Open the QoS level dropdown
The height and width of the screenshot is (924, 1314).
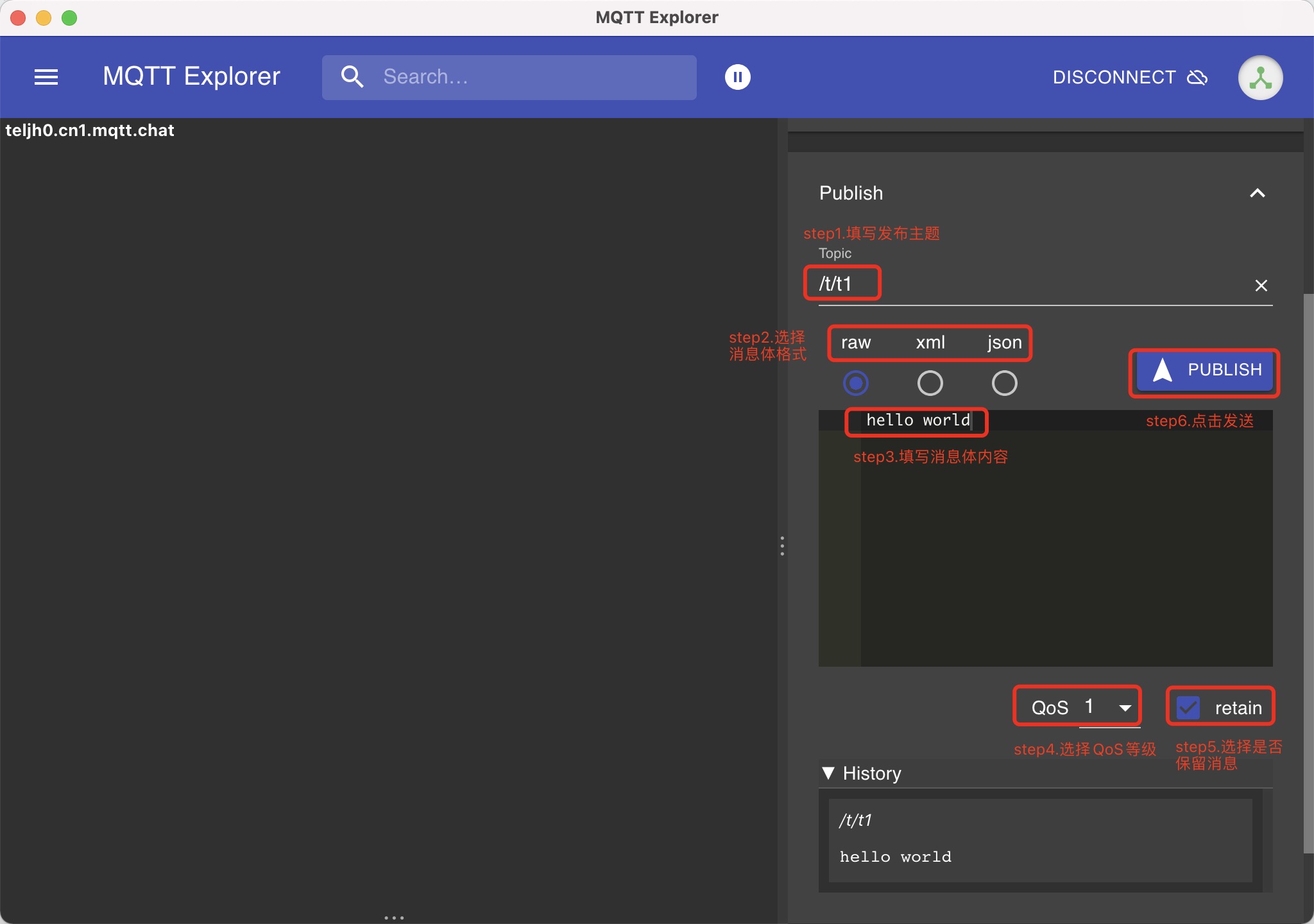click(1110, 708)
